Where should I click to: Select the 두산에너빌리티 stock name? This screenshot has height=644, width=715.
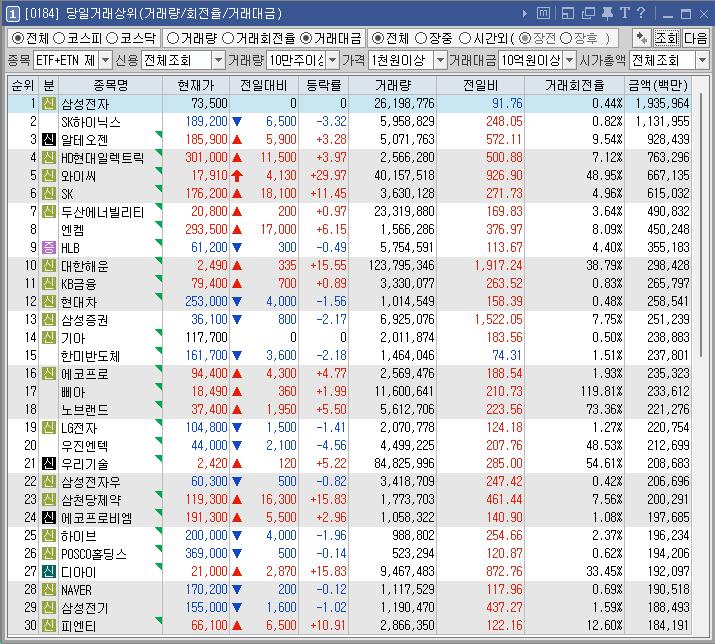[103, 212]
